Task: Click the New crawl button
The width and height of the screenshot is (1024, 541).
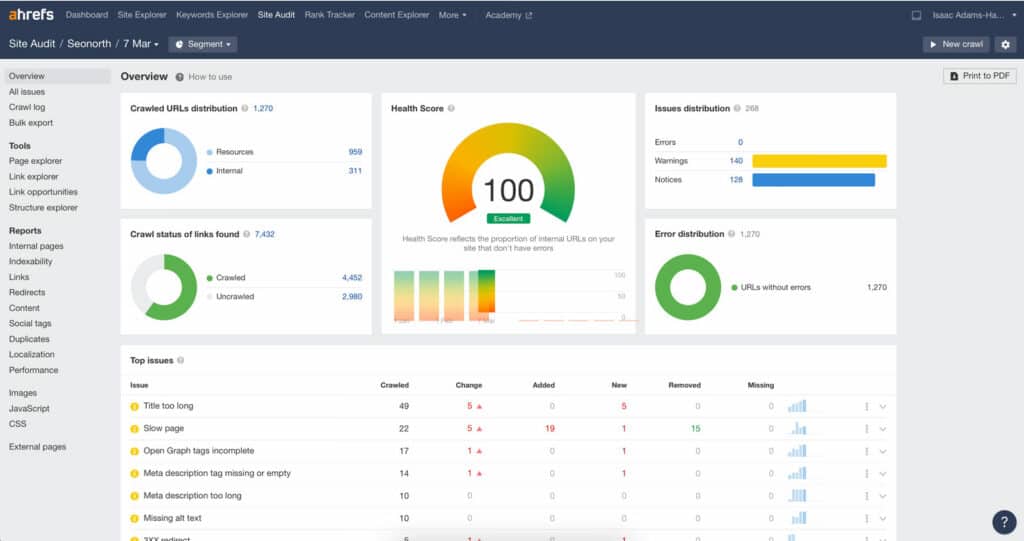Action: pyautogui.click(x=956, y=44)
